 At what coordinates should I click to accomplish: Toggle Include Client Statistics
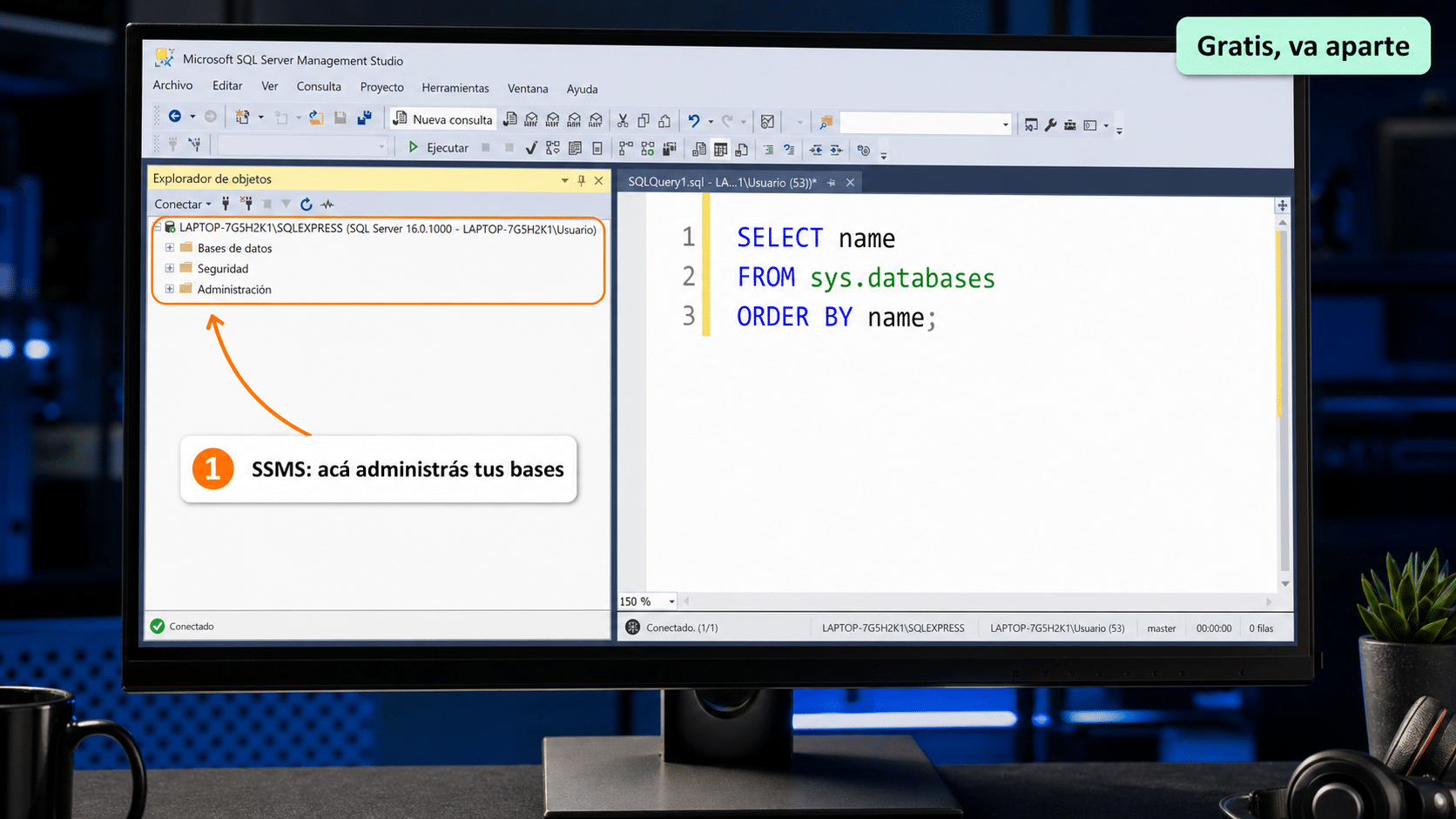(669, 149)
